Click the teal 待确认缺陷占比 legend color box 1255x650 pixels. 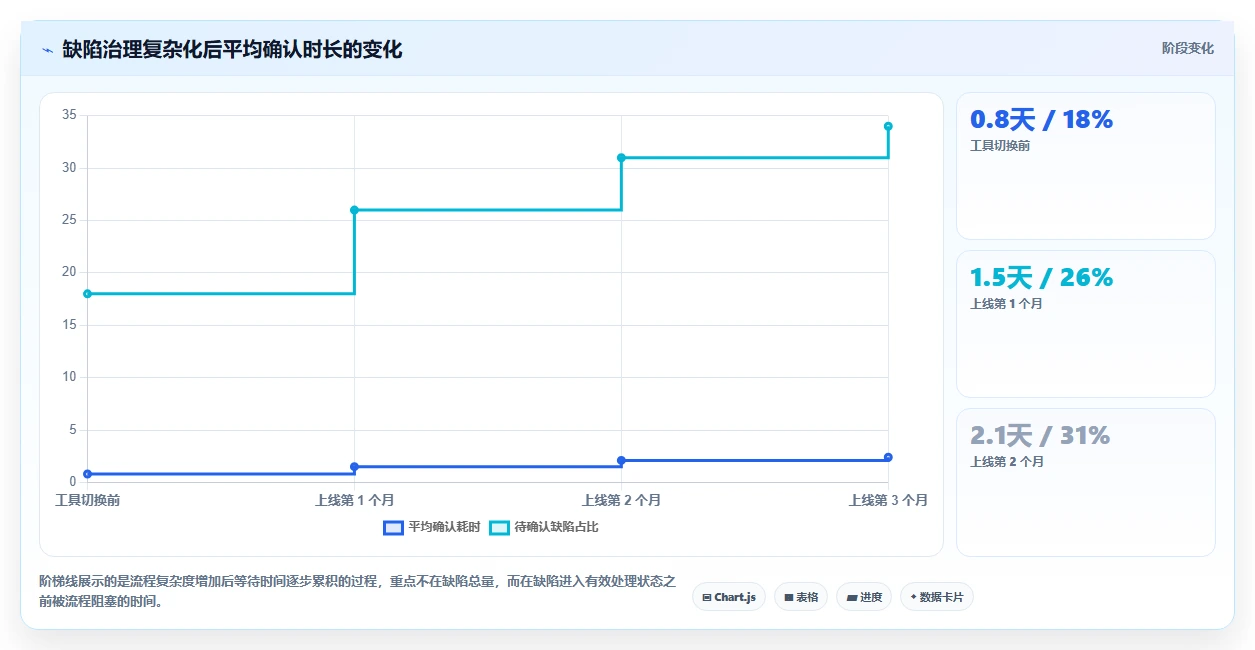500,527
